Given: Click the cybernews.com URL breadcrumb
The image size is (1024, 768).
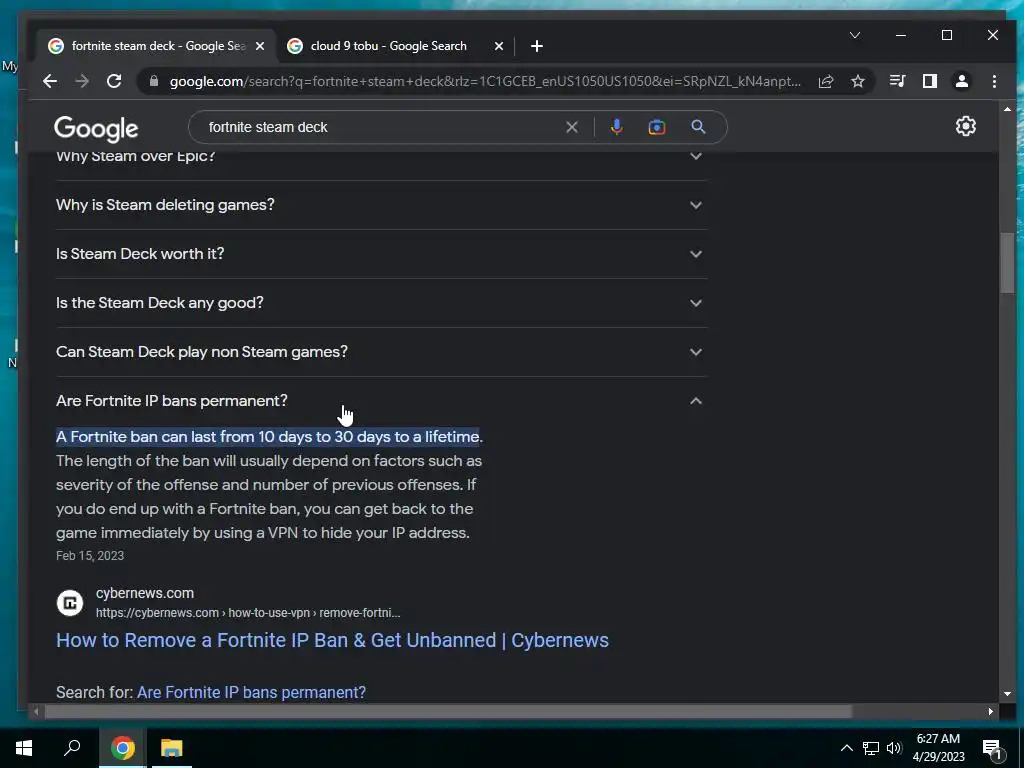Looking at the screenshot, I should tap(248, 613).
